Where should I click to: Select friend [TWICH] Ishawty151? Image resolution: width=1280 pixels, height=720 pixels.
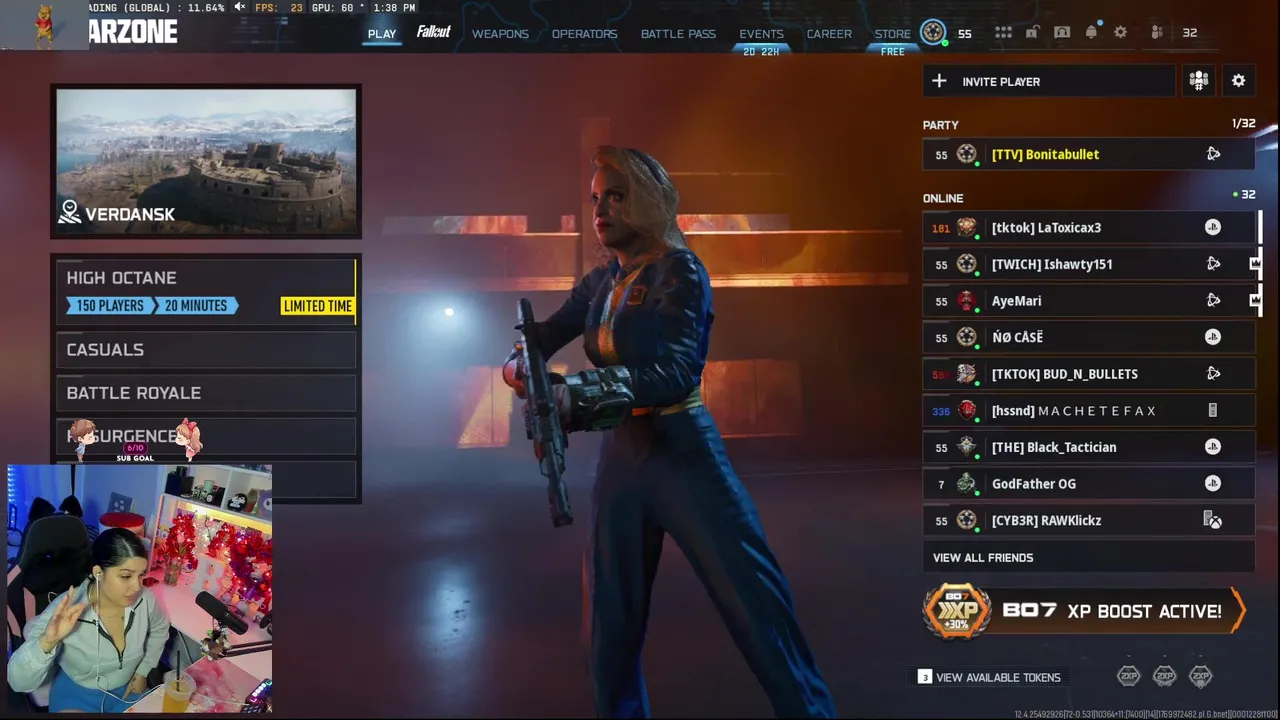tap(1088, 264)
